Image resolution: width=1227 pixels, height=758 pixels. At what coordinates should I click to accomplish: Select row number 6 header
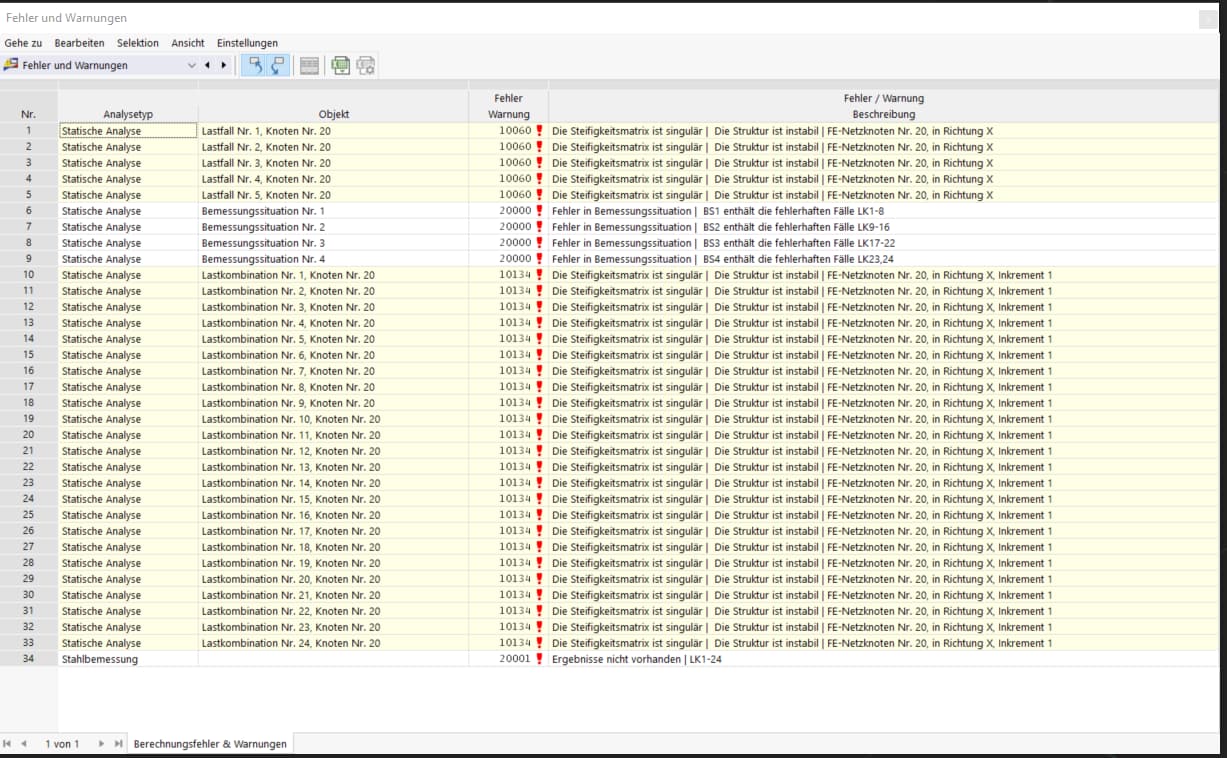click(x=28, y=211)
